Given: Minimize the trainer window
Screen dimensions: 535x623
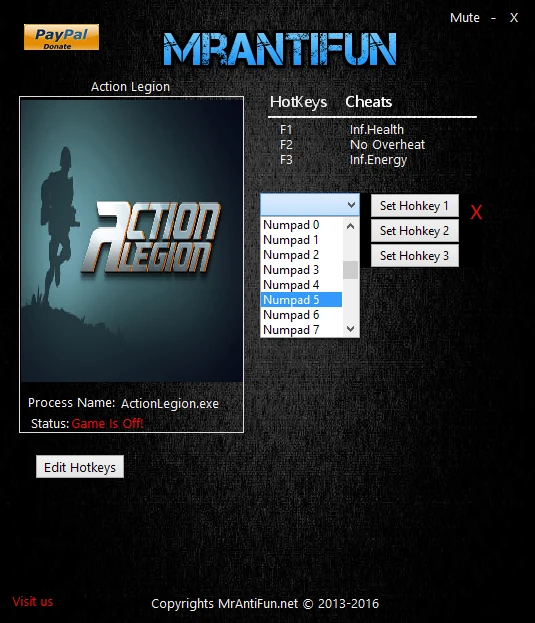Looking at the screenshot, I should click(493, 18).
